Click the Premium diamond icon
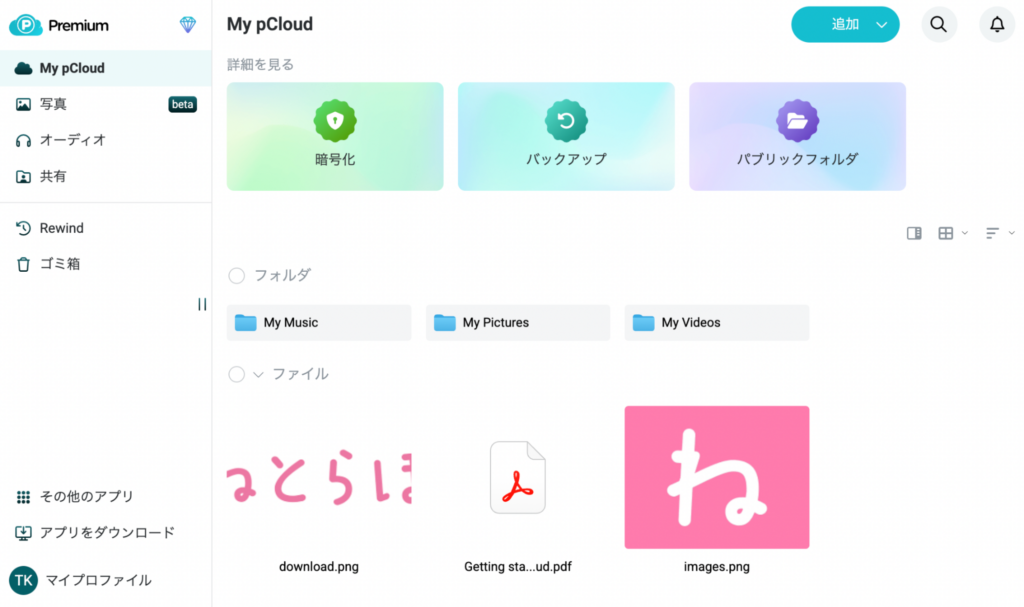 coord(188,25)
